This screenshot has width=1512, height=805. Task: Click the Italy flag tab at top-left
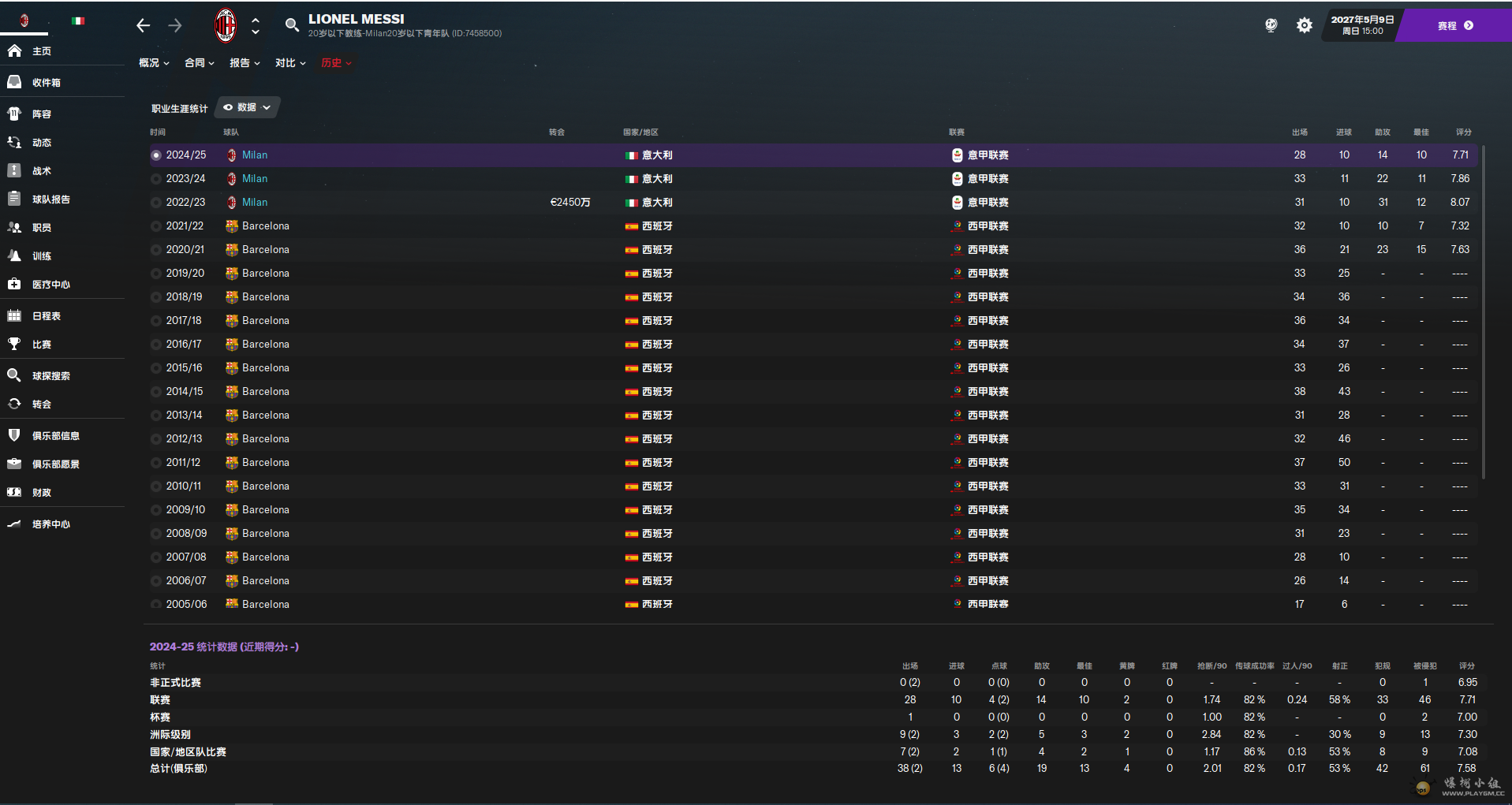[78, 20]
